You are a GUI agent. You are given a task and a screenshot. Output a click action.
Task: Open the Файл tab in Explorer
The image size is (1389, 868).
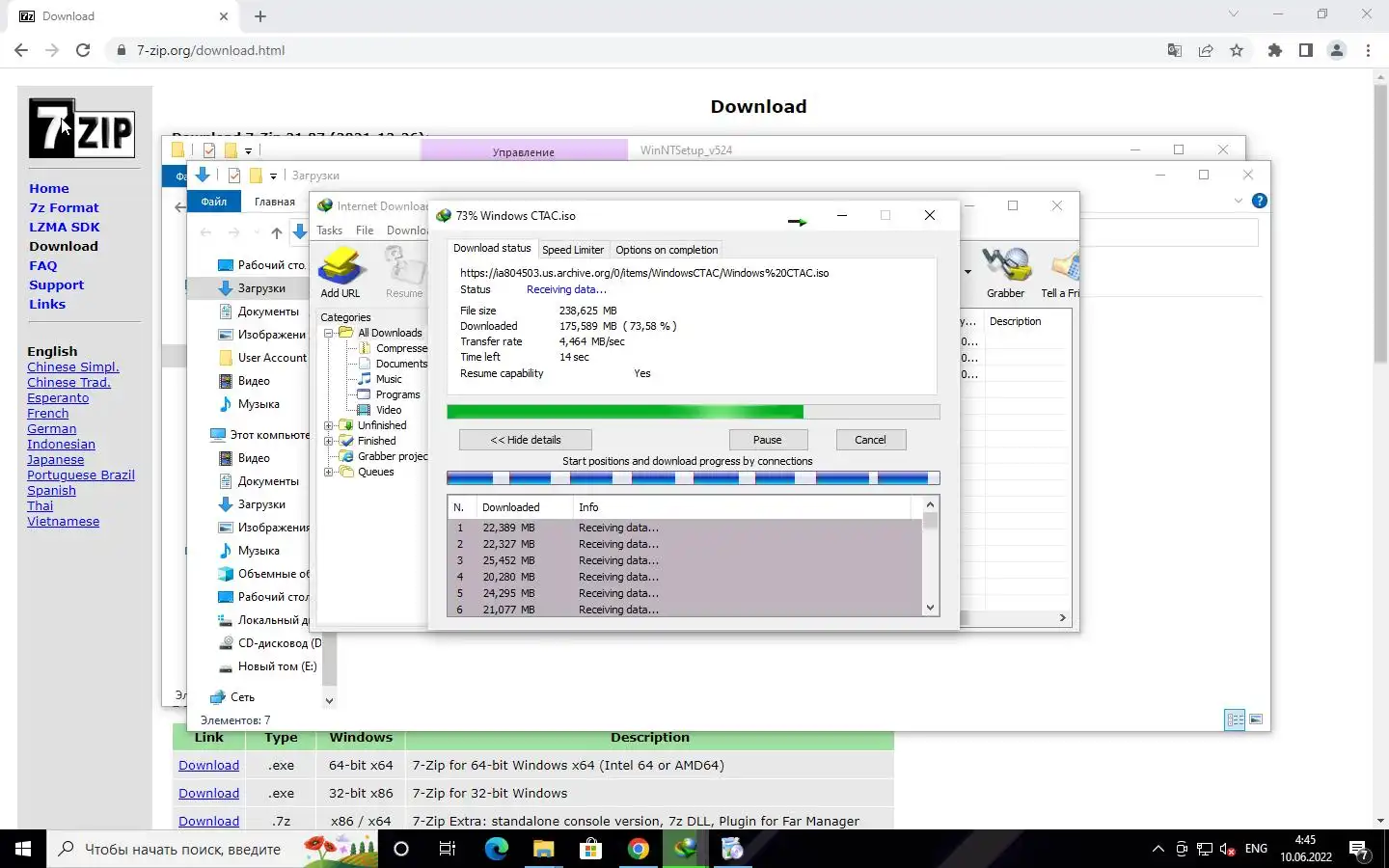(x=214, y=202)
